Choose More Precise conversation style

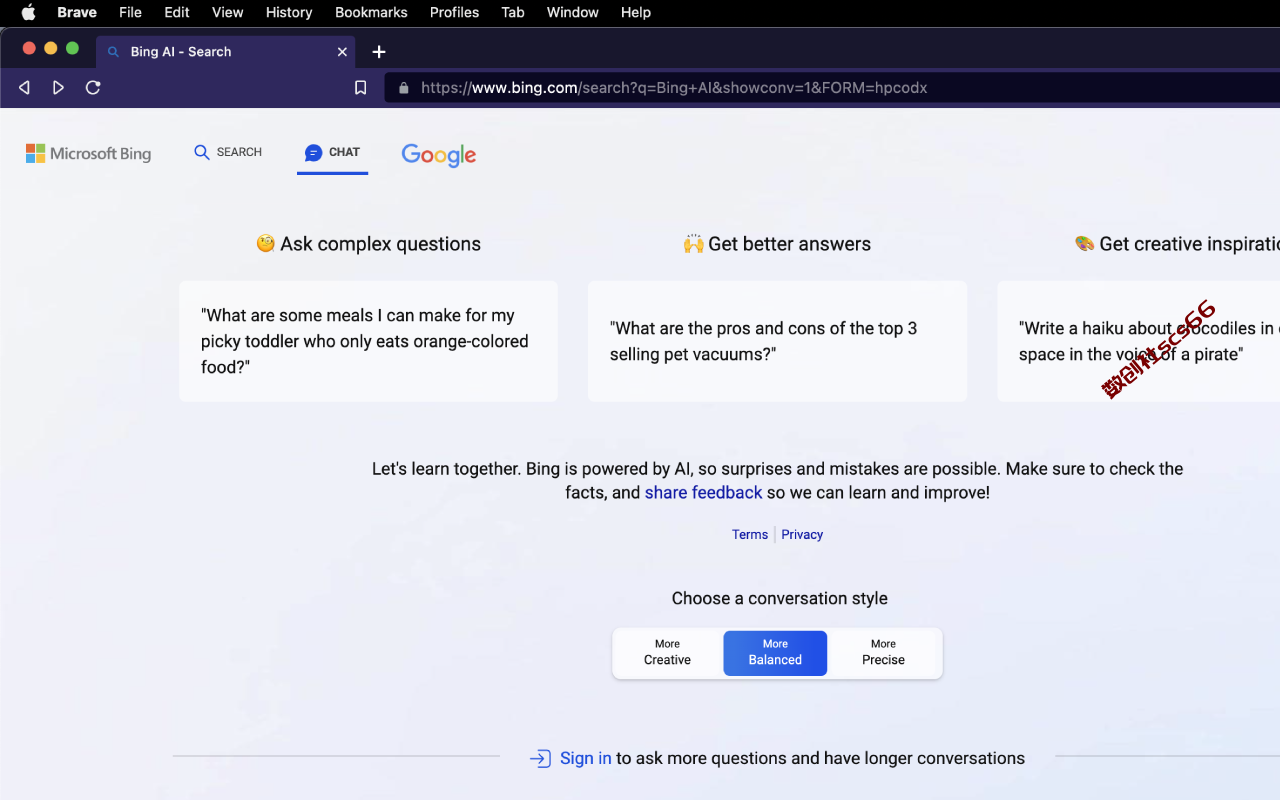click(883, 653)
